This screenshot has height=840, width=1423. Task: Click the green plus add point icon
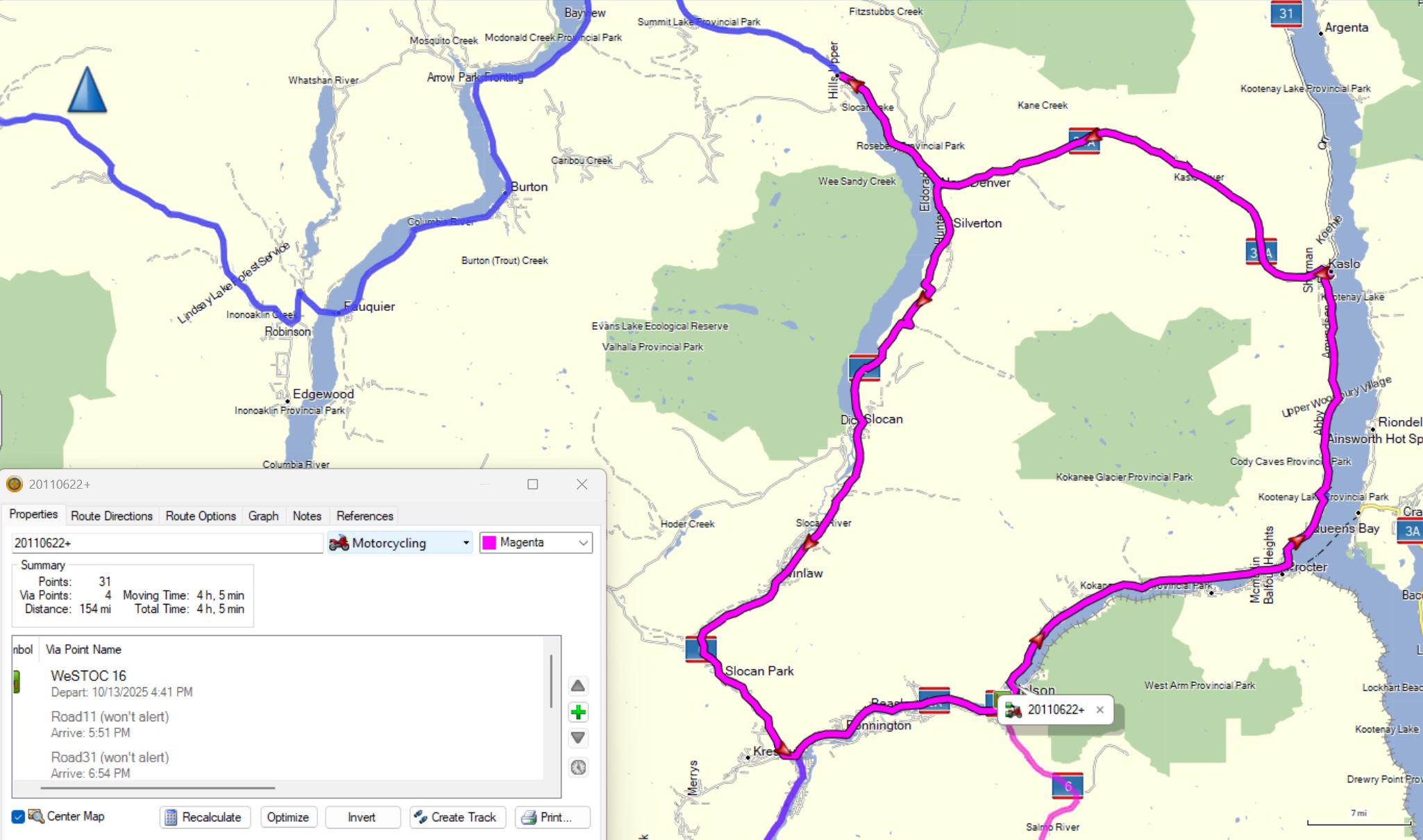click(x=578, y=712)
